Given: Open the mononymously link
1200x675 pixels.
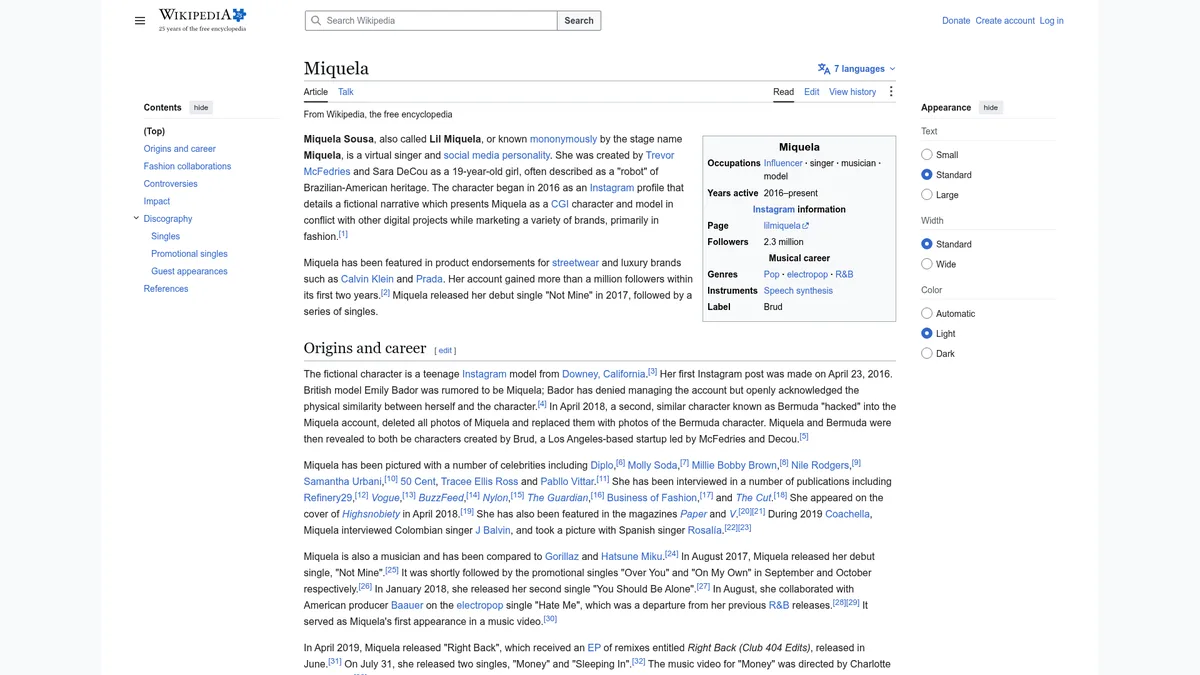Looking at the screenshot, I should tap(563, 139).
